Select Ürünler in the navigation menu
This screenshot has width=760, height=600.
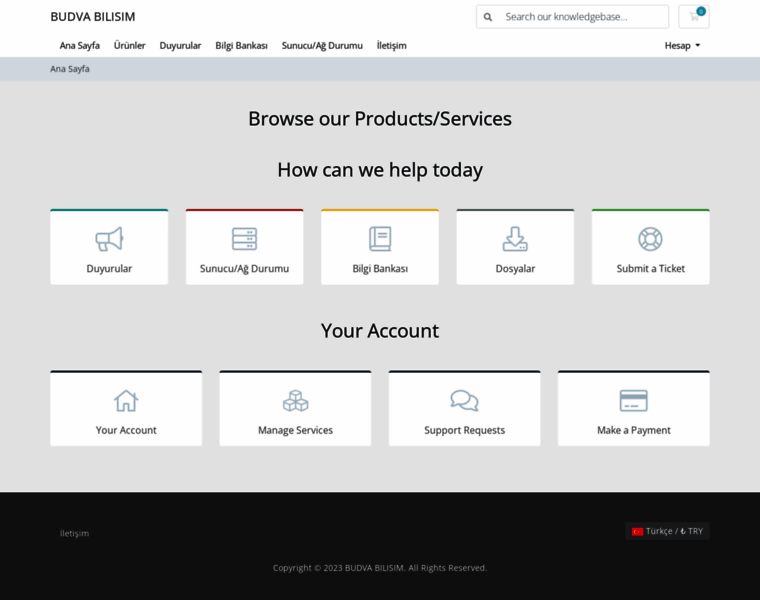(x=129, y=45)
